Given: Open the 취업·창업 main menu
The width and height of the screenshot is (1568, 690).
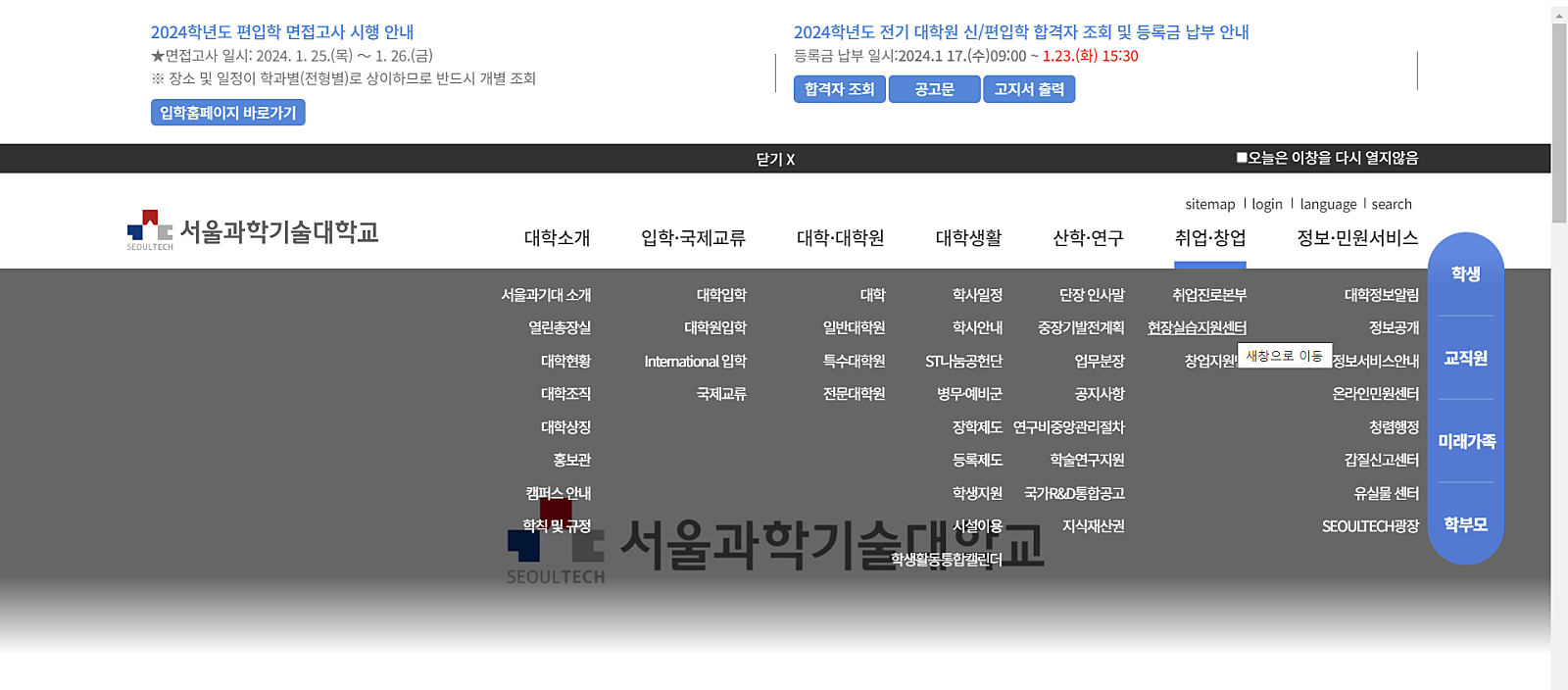Looking at the screenshot, I should (x=1210, y=238).
